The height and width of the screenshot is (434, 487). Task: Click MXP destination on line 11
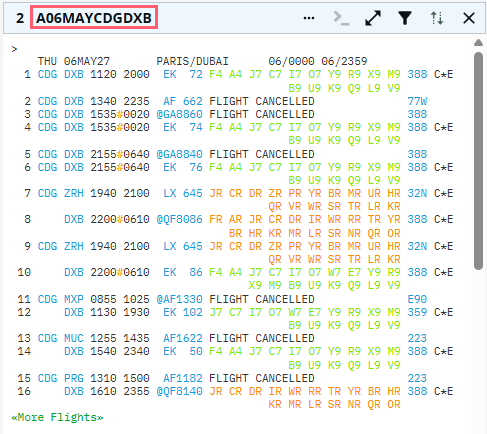[x=74, y=299]
